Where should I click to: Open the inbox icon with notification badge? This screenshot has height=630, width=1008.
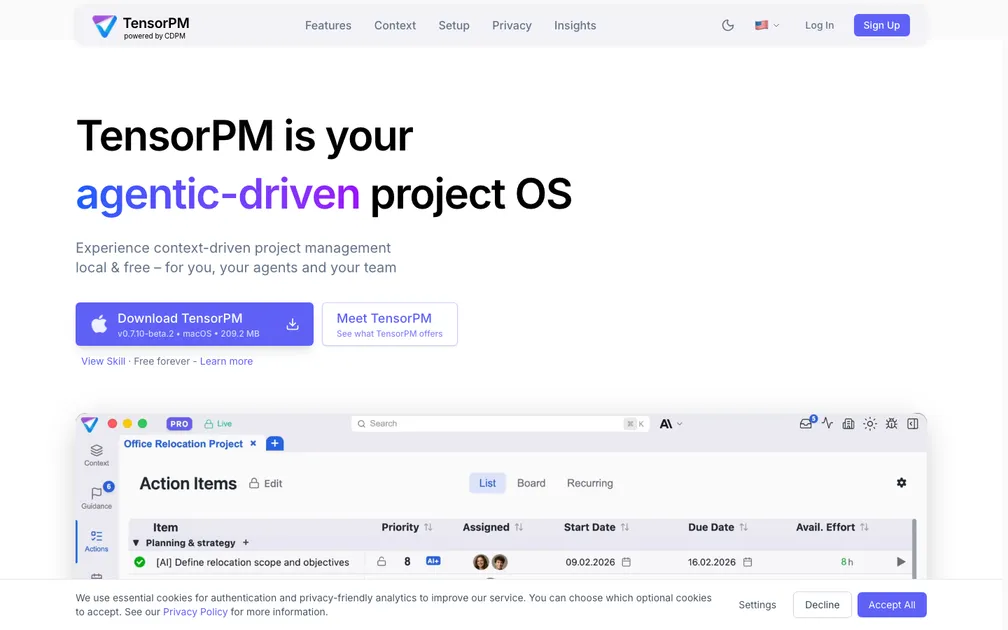click(x=807, y=423)
